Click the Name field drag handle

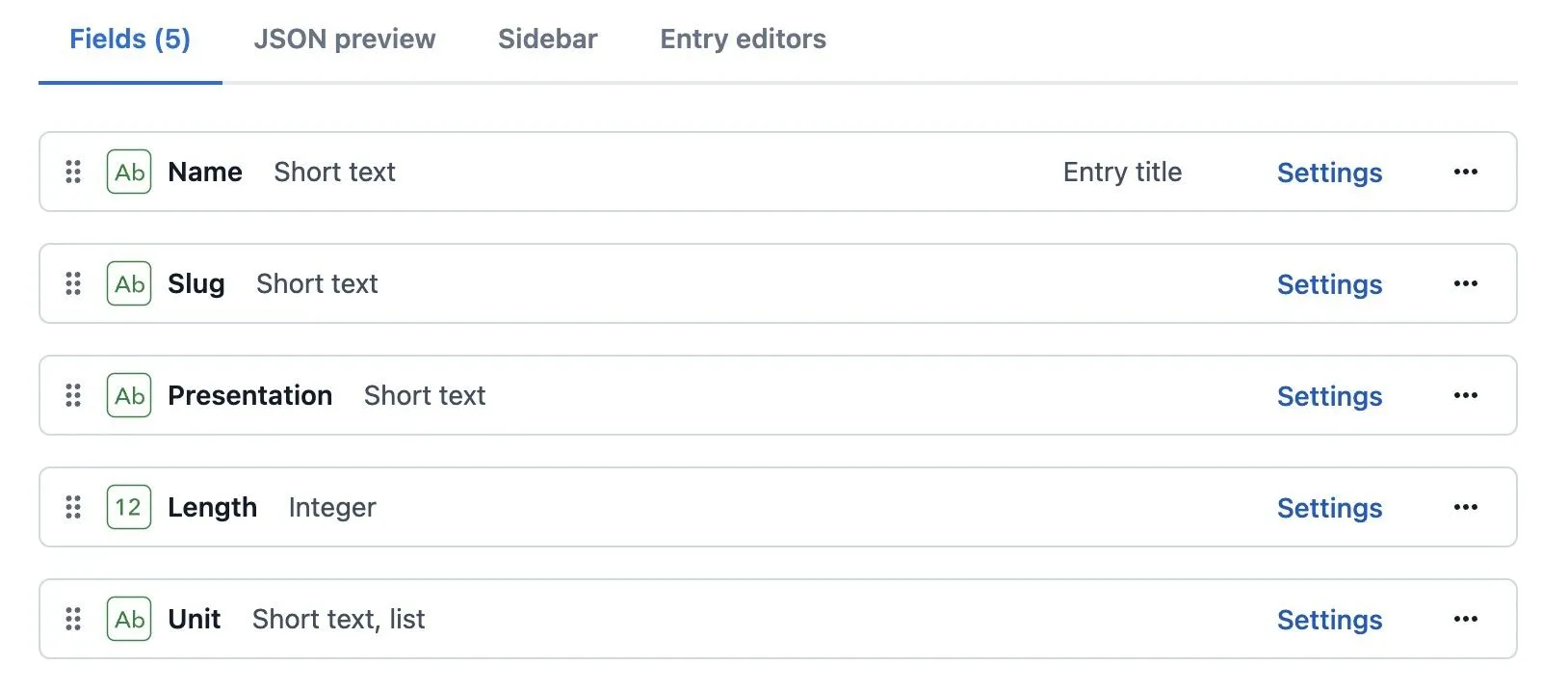[73, 172]
